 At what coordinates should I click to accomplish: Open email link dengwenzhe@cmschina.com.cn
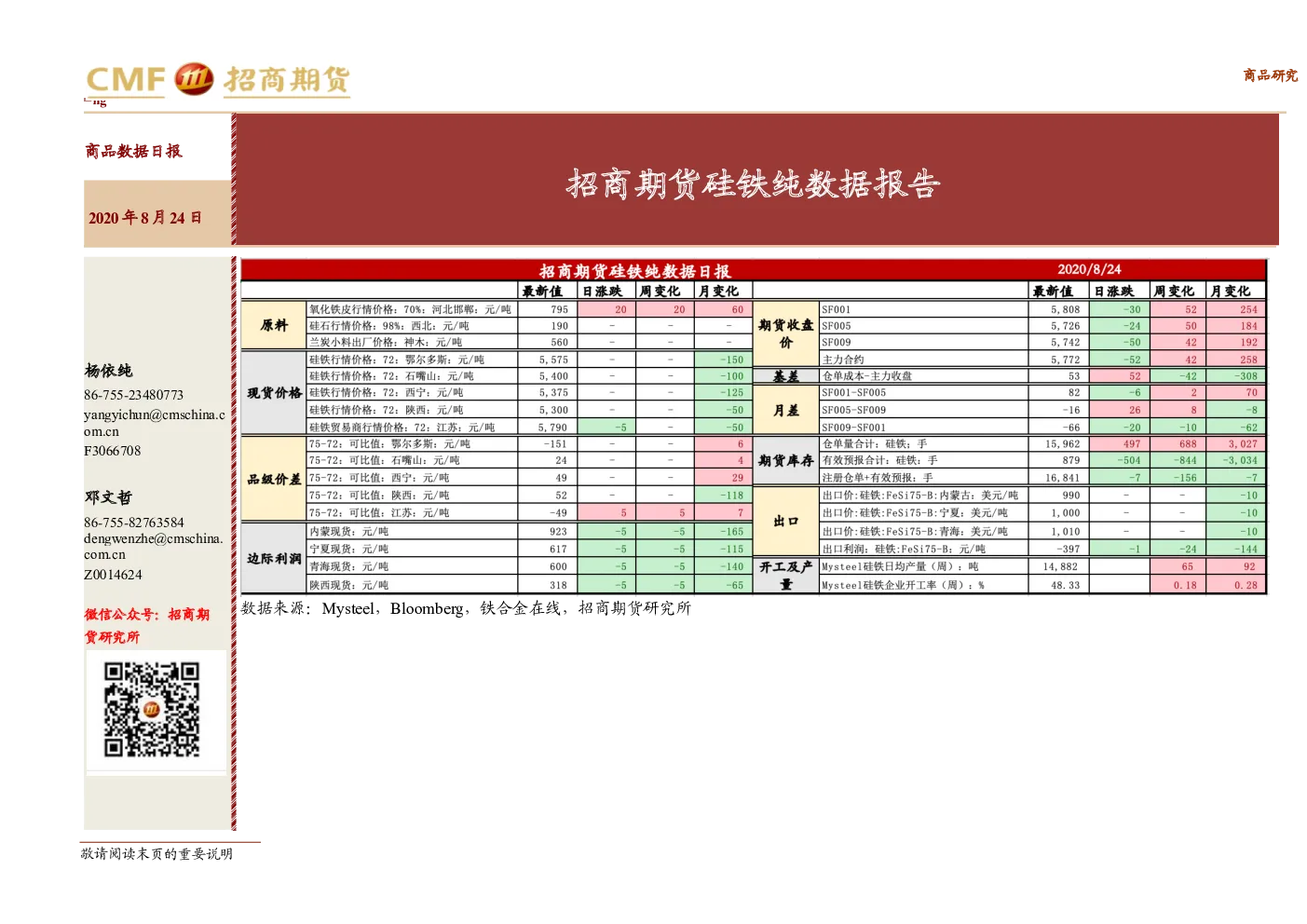click(x=154, y=547)
